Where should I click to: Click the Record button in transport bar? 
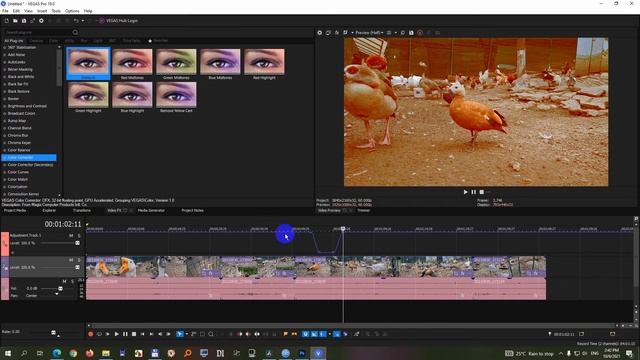[x=91, y=334]
